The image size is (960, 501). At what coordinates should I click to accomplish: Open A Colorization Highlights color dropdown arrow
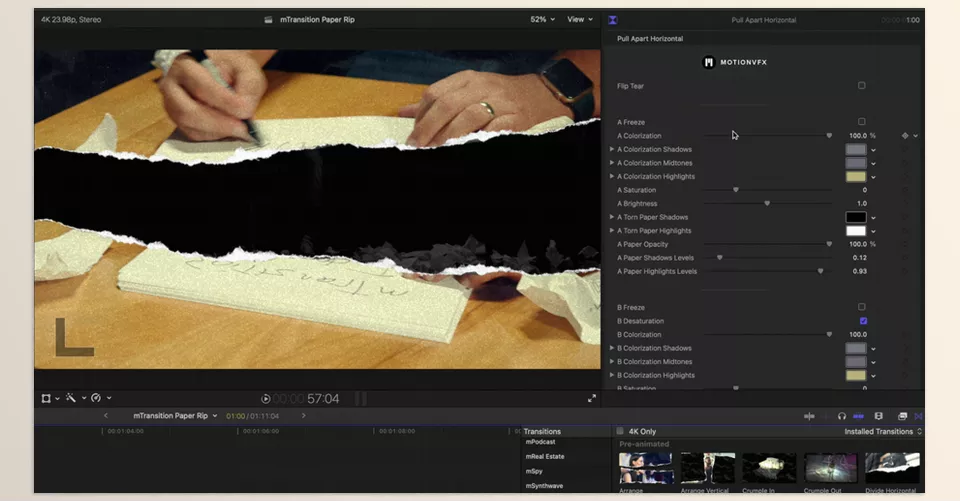click(x=873, y=177)
